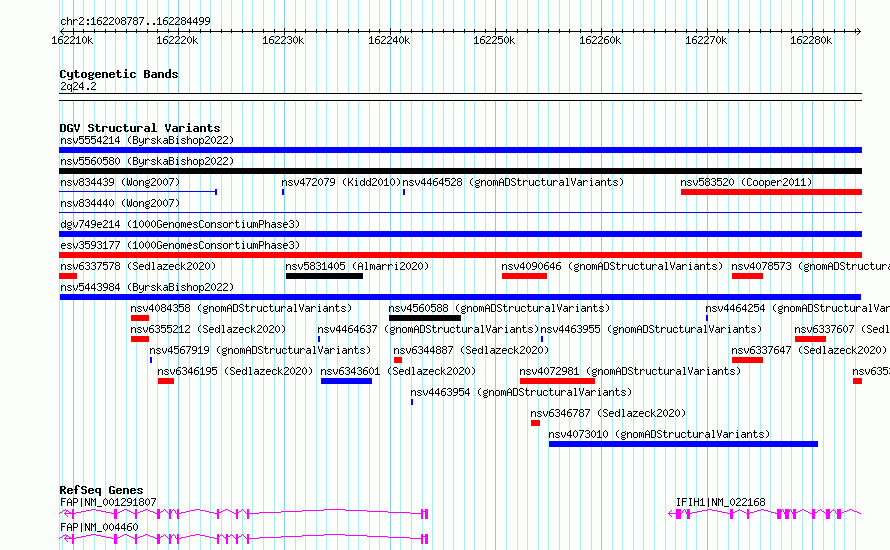Open variant nsv5560580 (ByrskaBishop2022)

tap(147, 161)
